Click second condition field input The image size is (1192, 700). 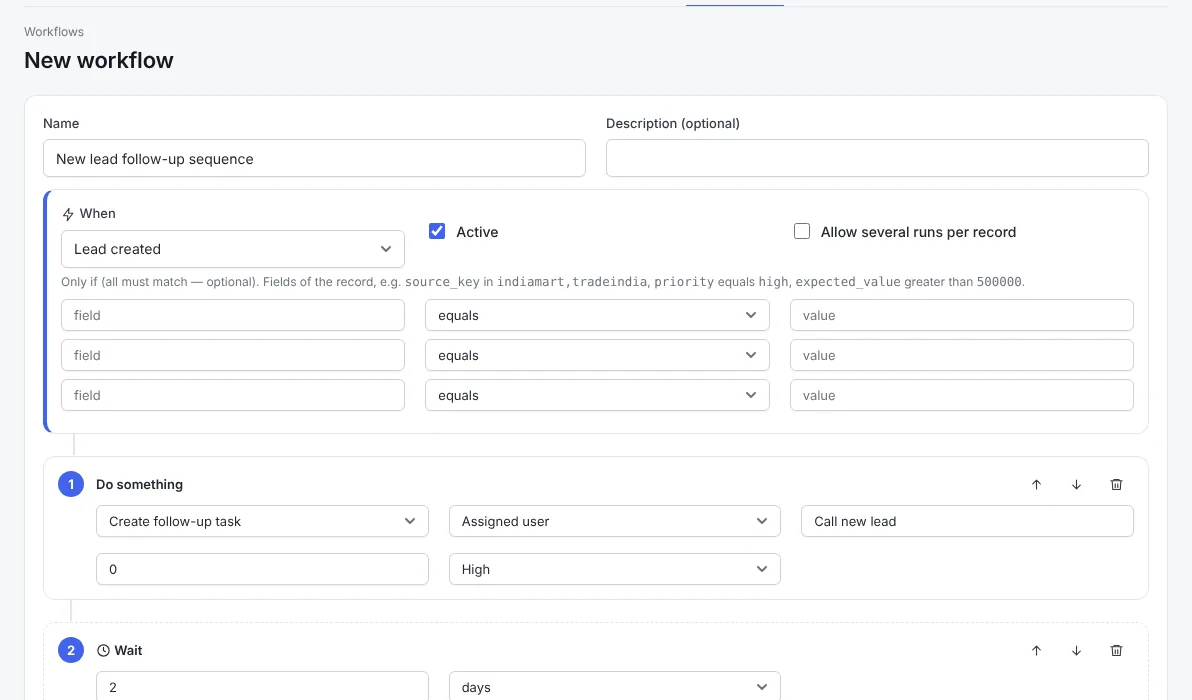233,355
